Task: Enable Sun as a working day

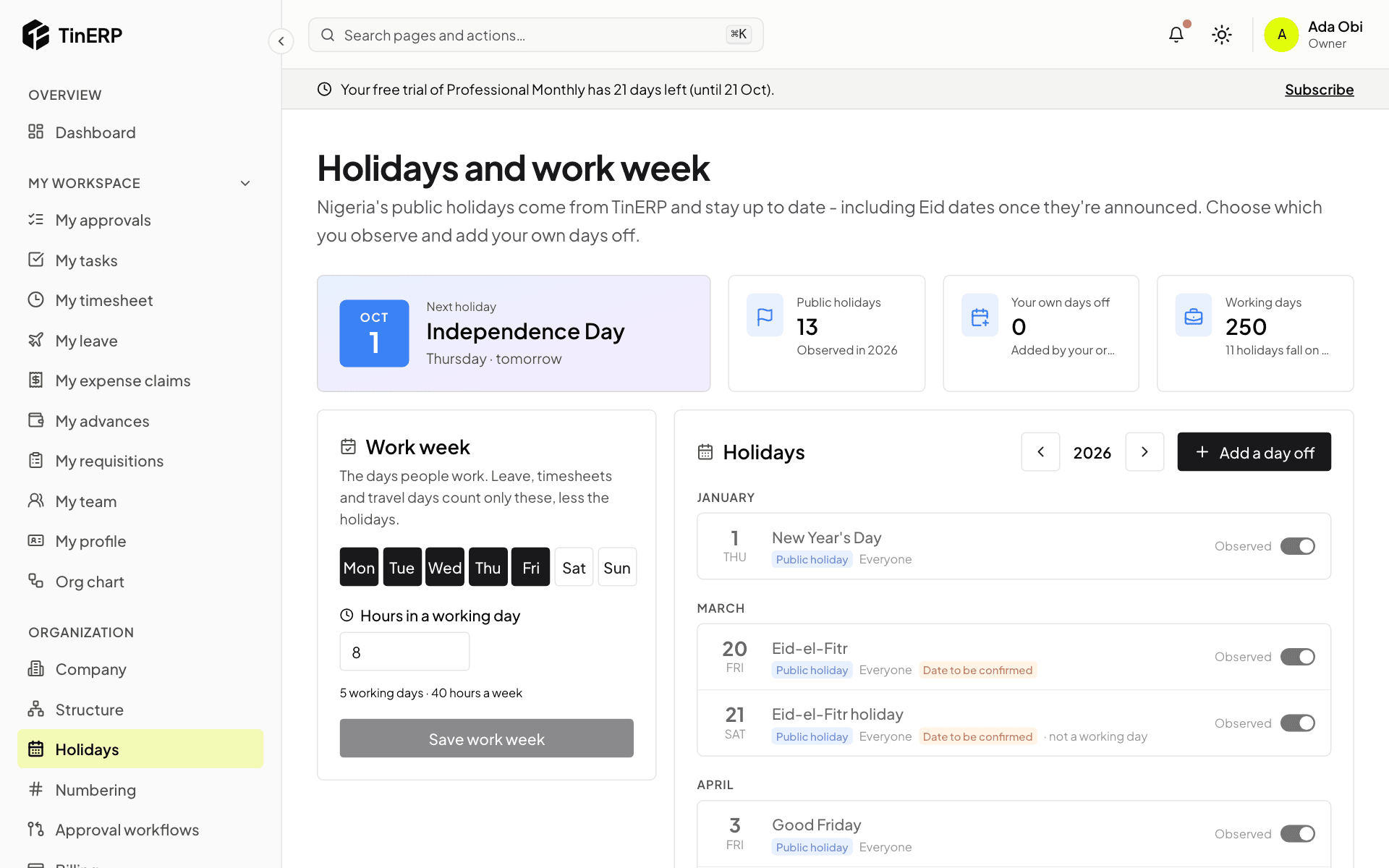Action: (x=617, y=567)
